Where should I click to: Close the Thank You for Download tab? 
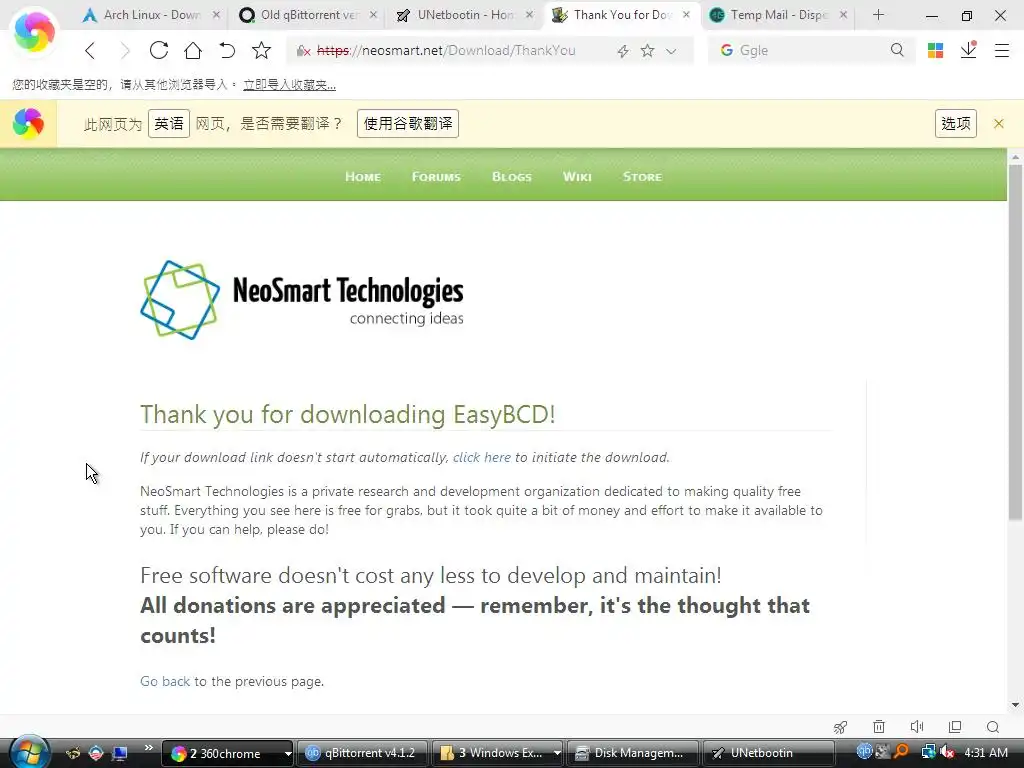[x=686, y=14]
